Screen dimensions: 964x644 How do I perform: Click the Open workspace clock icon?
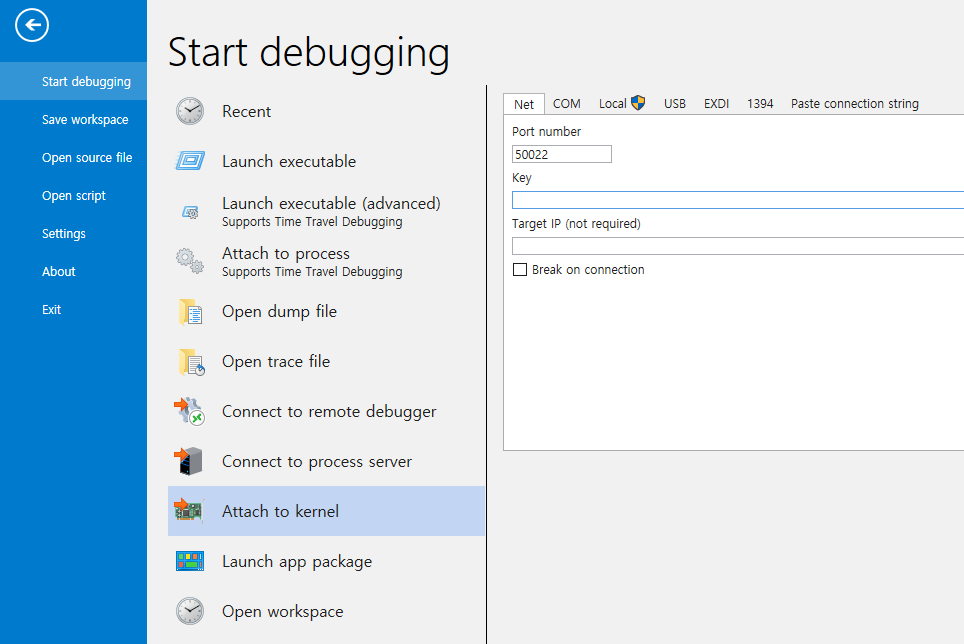tap(190, 611)
